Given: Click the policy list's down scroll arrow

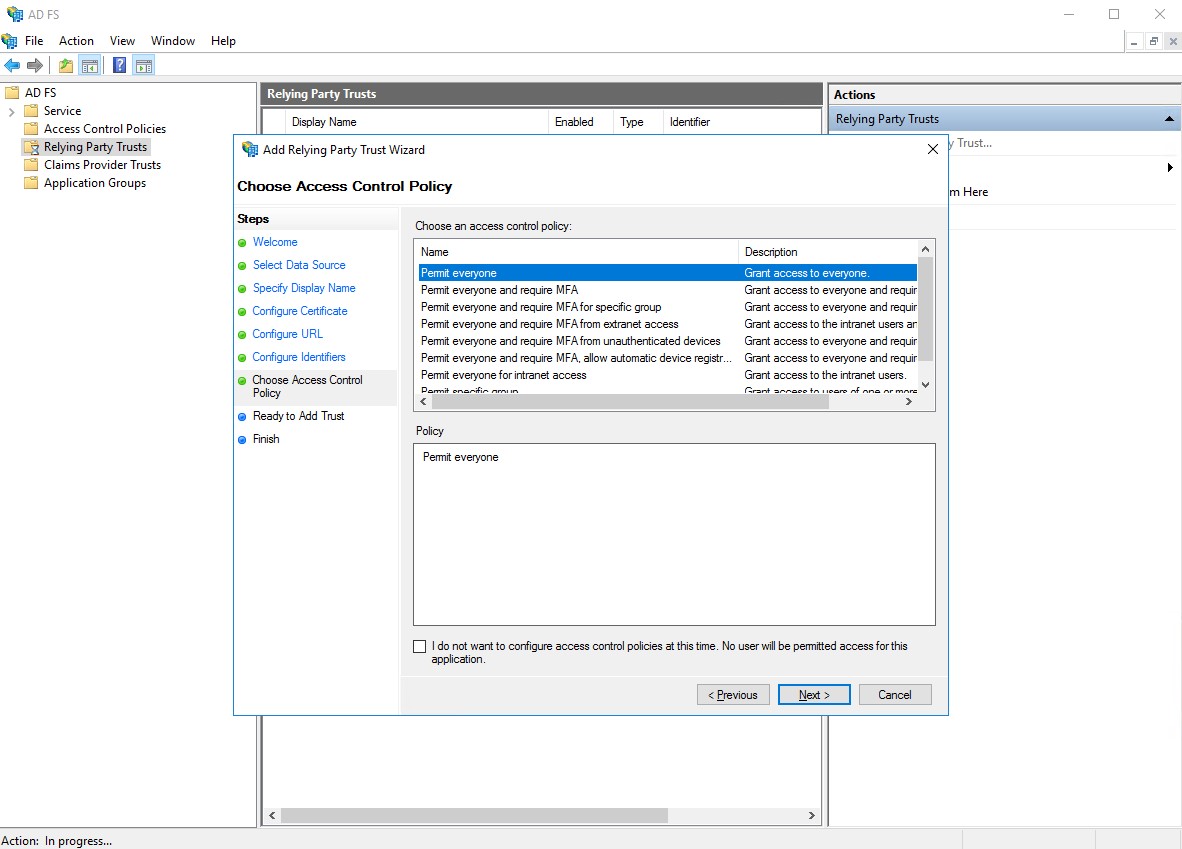Looking at the screenshot, I should (924, 385).
